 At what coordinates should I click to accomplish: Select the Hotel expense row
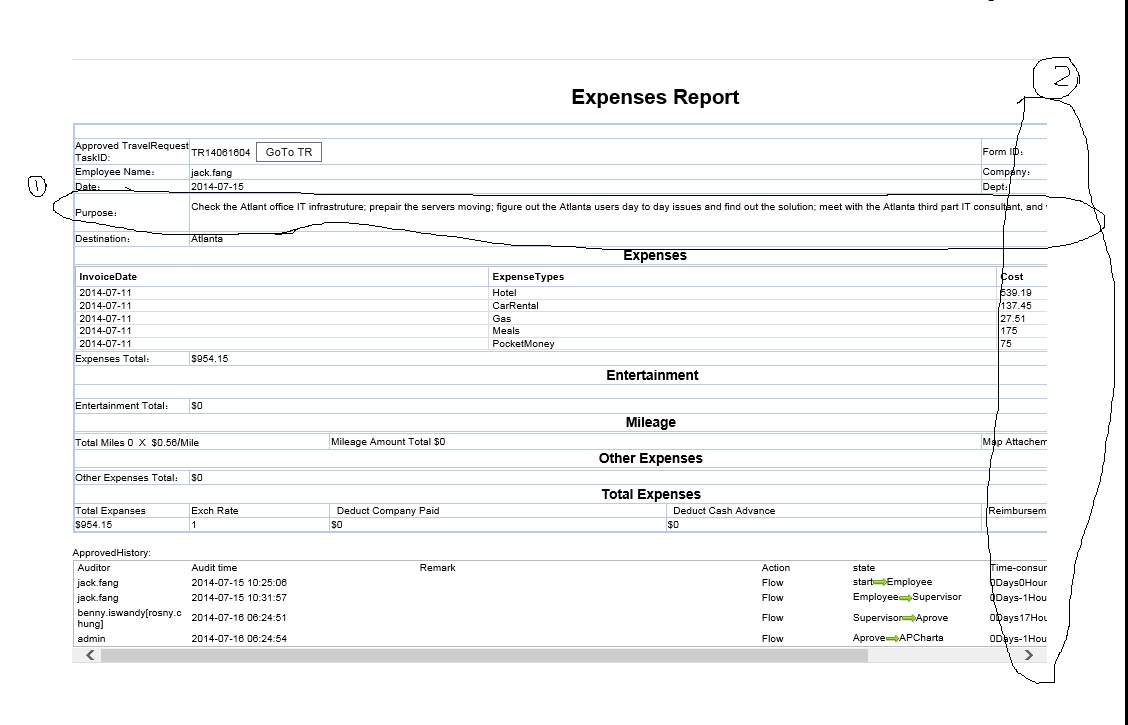point(561,293)
